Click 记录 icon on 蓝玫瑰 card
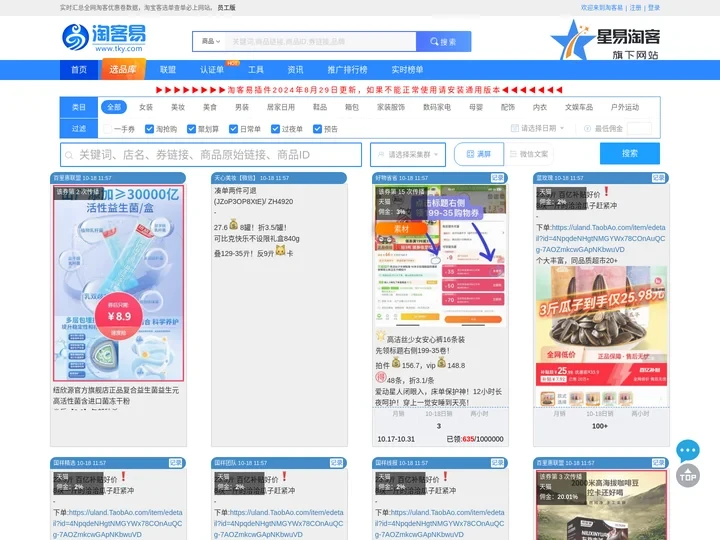 658,178
